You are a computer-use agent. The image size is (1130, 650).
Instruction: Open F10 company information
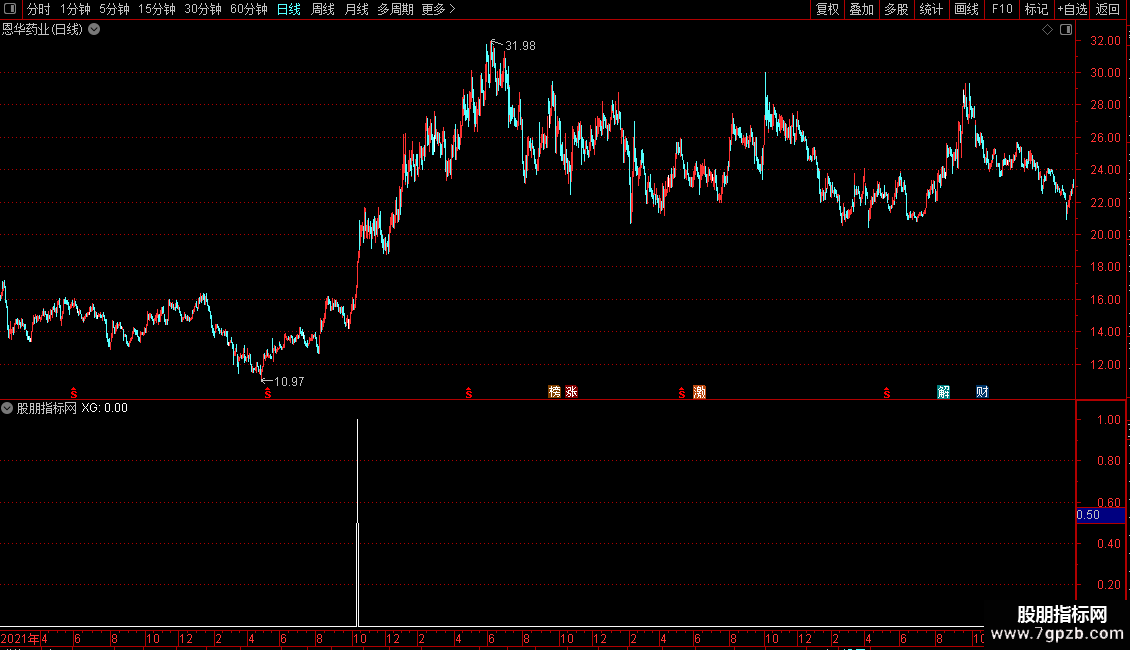[x=1002, y=9]
